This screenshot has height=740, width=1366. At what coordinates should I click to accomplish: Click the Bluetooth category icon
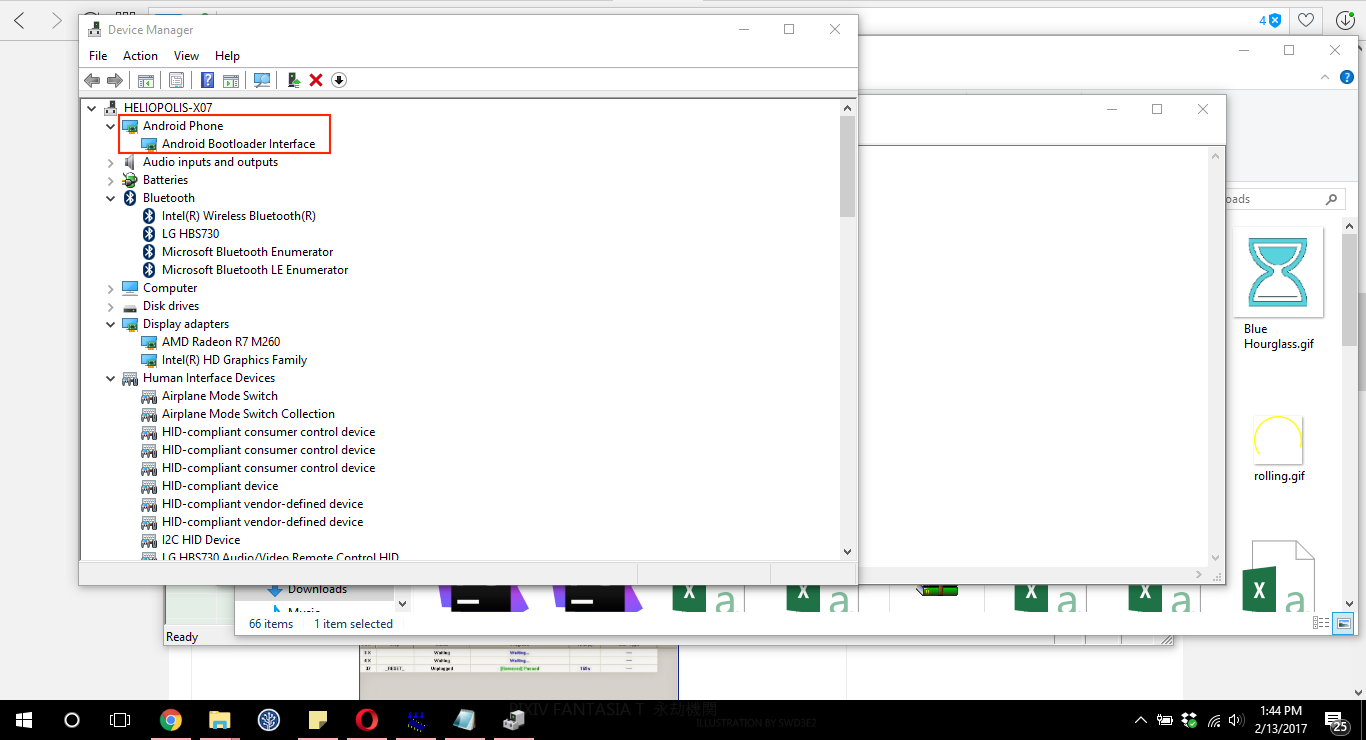(x=130, y=198)
